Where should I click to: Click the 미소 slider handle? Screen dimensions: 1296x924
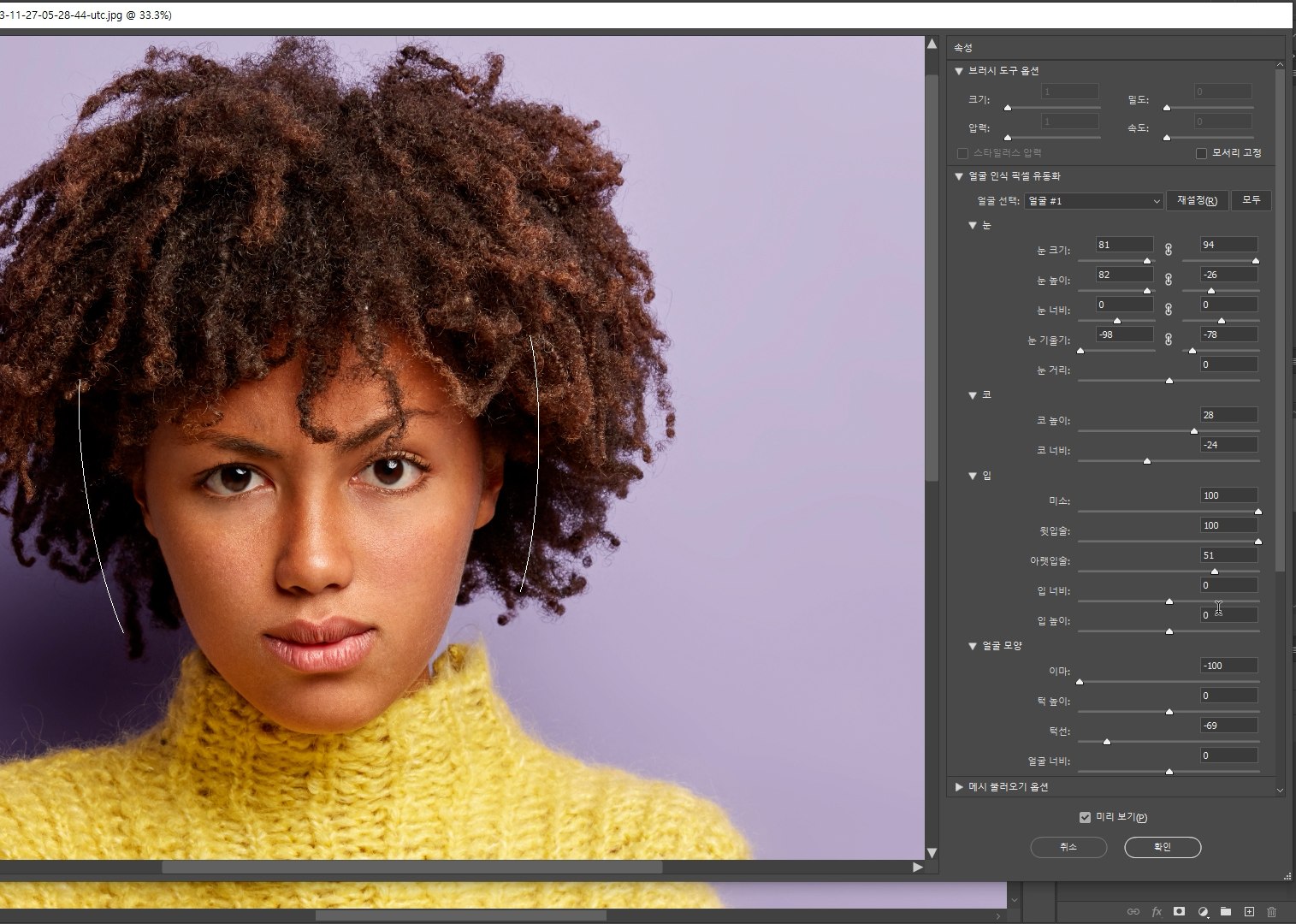click(1258, 512)
